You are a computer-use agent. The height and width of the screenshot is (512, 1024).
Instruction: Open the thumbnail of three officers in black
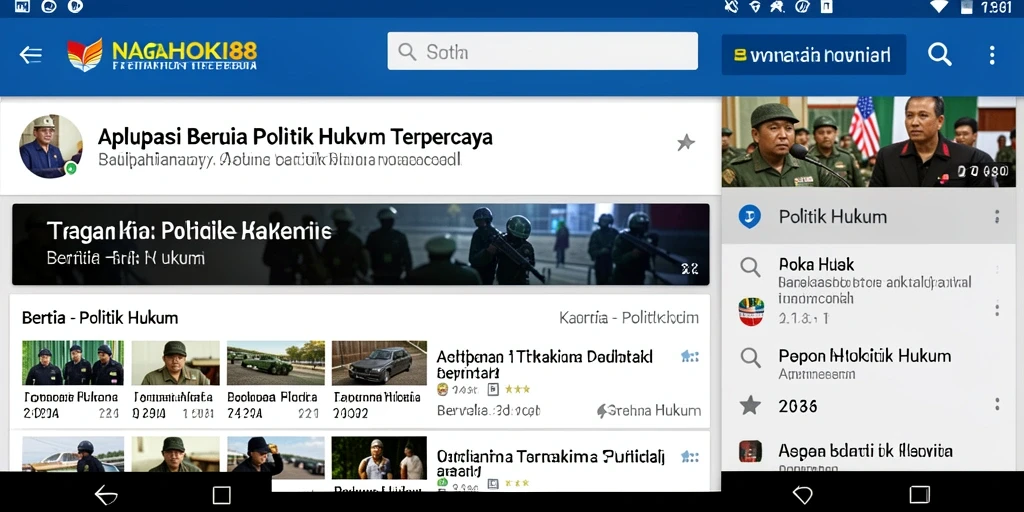click(73, 362)
